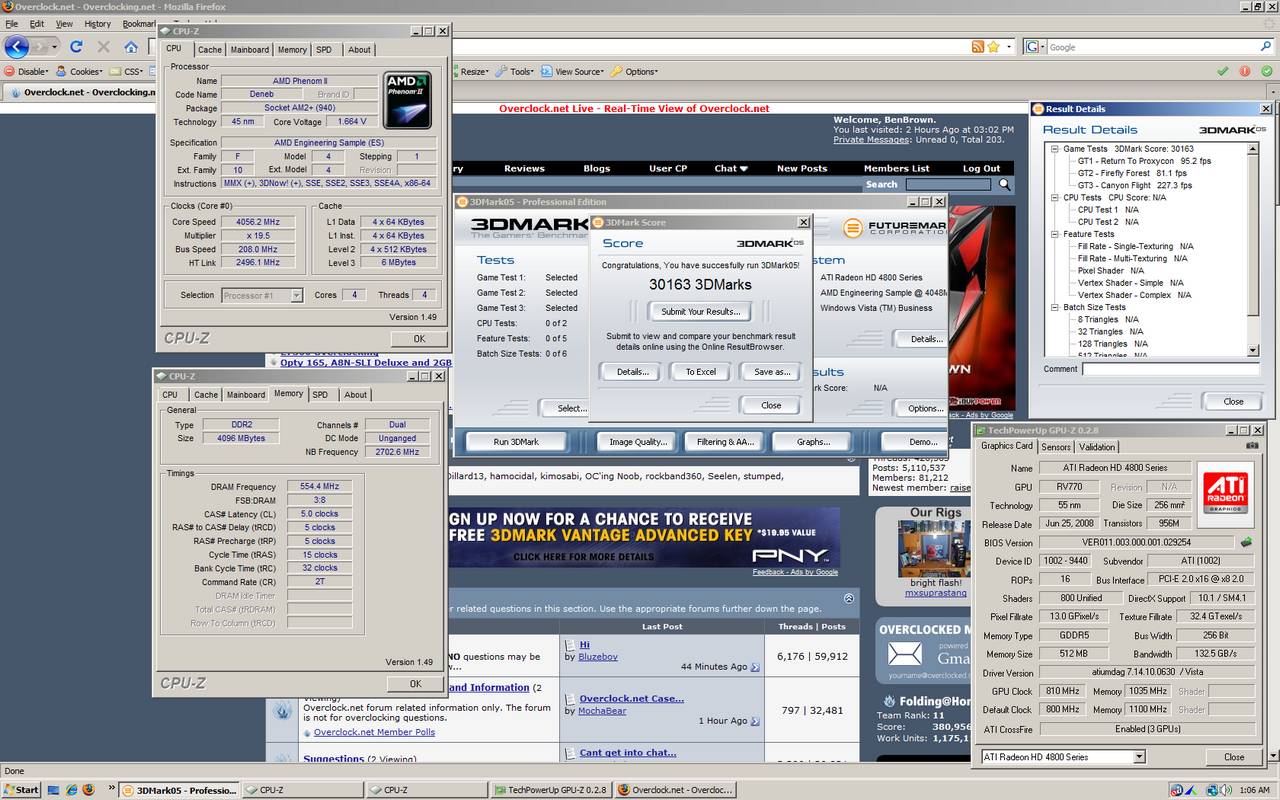1280x800 pixels.
Task: Switch to Validation tab in GPU-Z
Action: (1098, 447)
